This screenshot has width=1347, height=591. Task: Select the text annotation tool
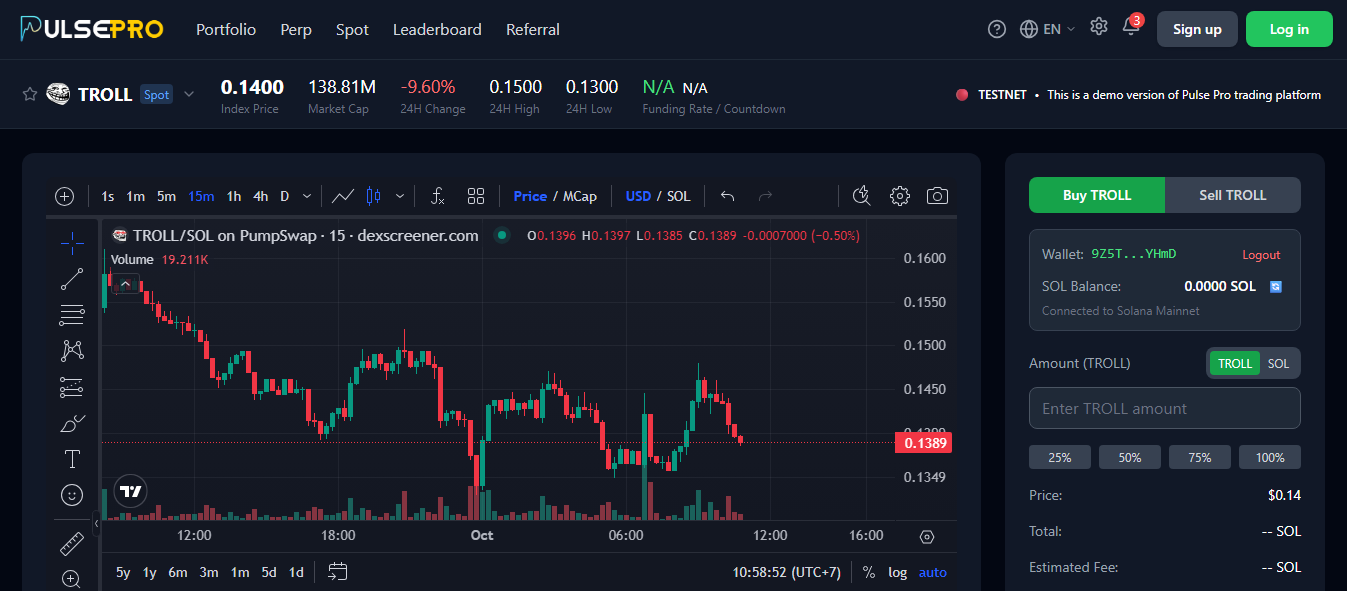(71, 459)
